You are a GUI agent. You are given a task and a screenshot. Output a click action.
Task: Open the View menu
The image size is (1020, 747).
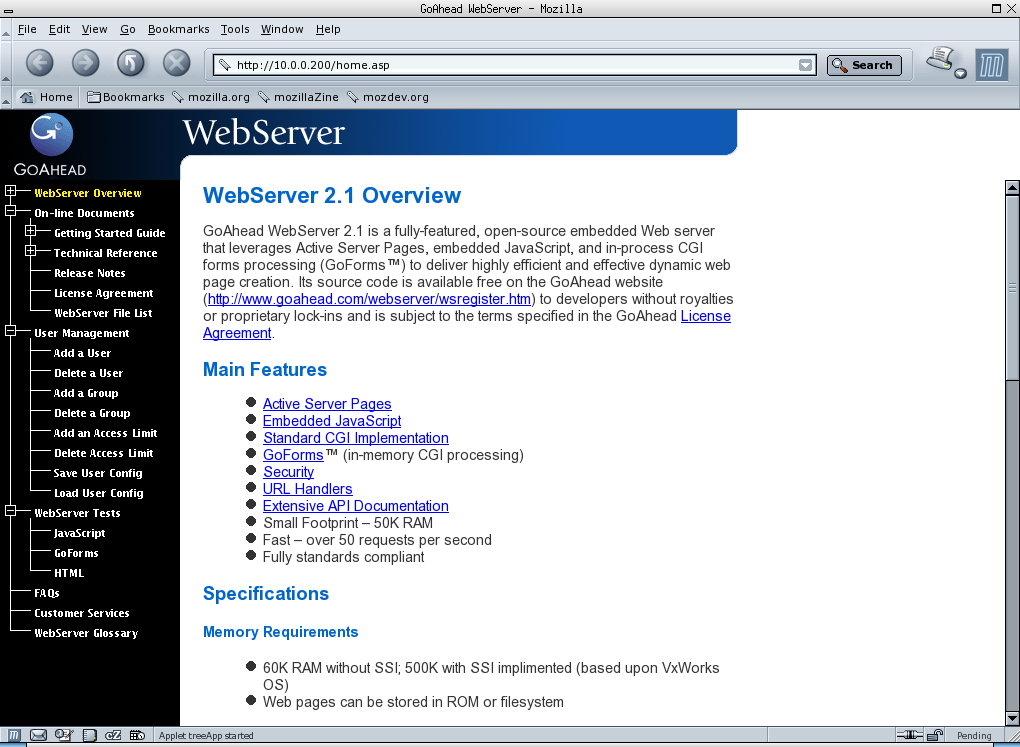[x=94, y=29]
